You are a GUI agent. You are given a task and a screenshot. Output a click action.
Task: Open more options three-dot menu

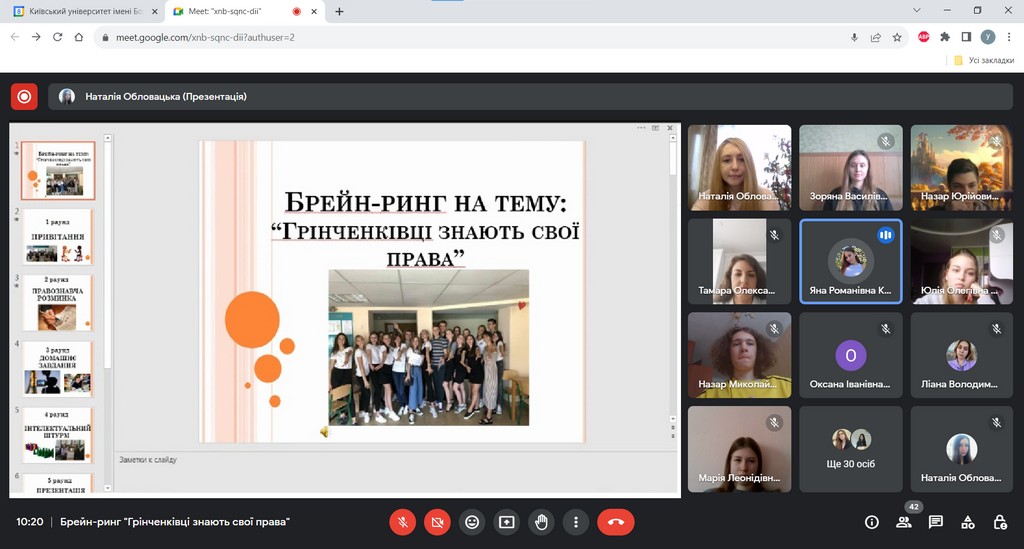575,521
